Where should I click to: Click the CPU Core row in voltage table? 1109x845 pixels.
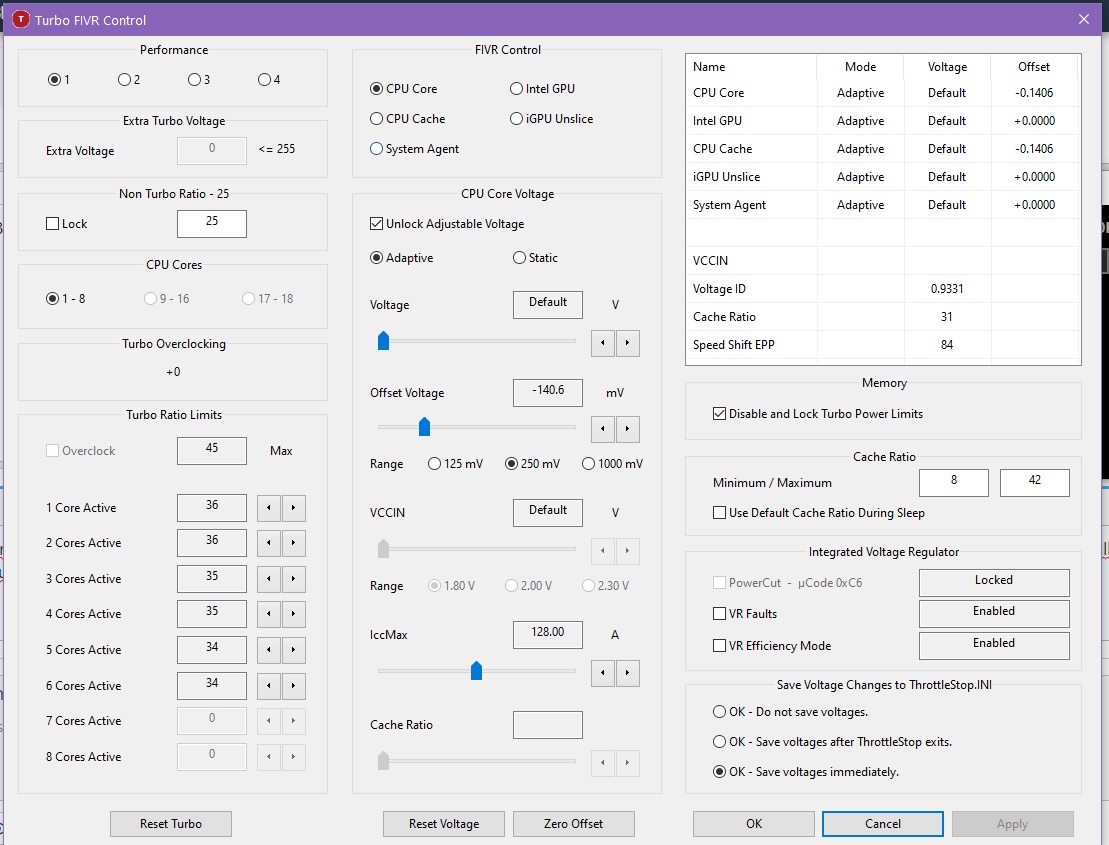[x=884, y=93]
